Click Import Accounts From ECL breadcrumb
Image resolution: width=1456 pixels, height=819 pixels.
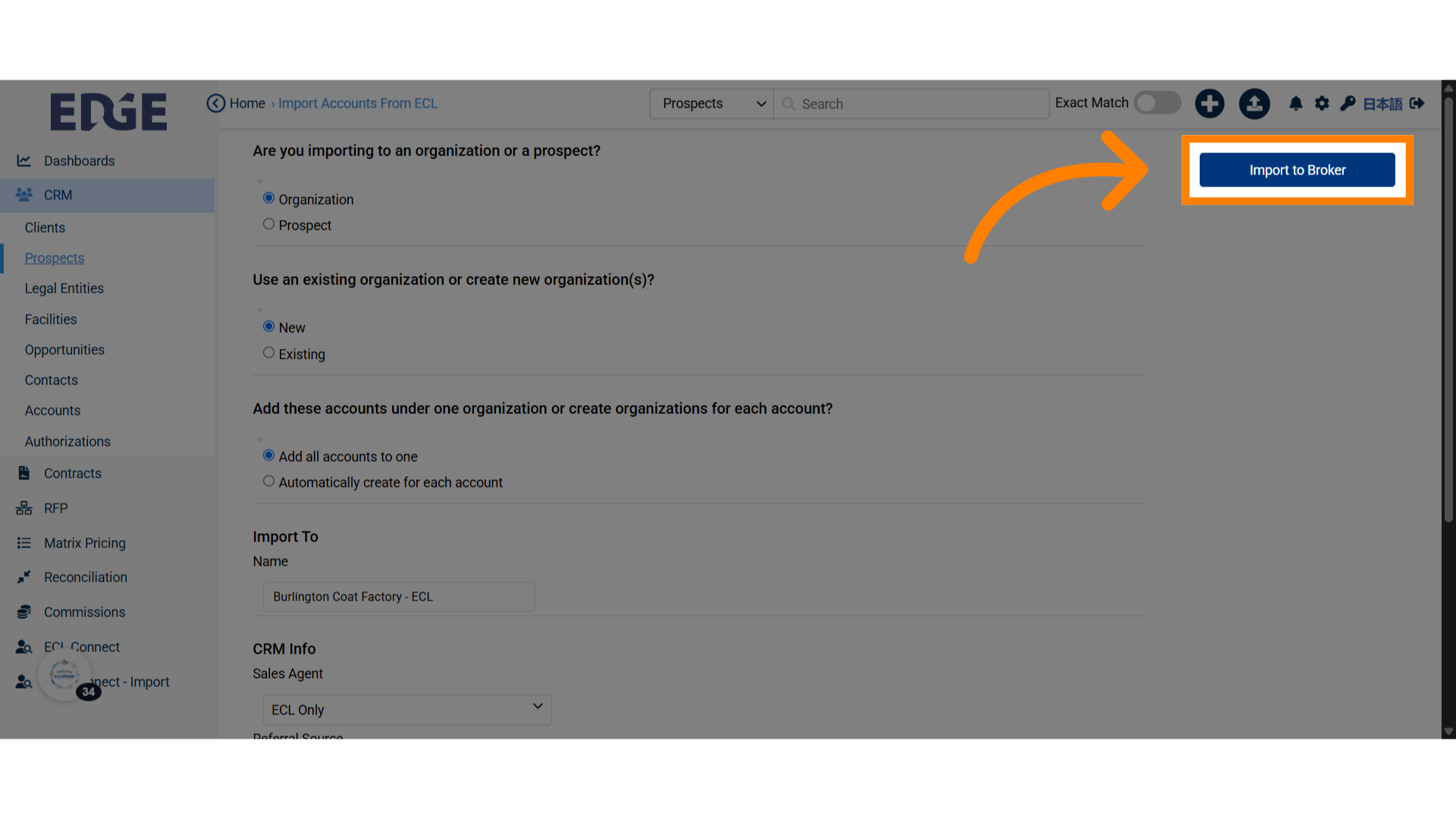[x=358, y=103]
